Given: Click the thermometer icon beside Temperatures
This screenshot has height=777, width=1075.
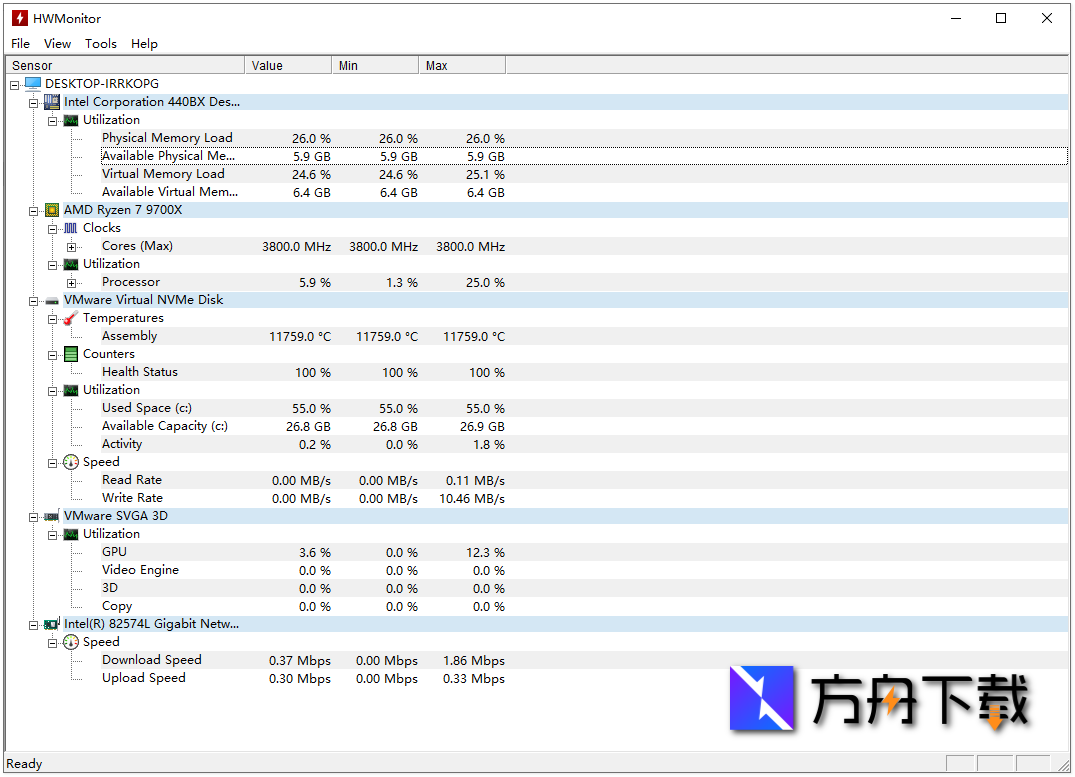Looking at the screenshot, I should (70, 318).
